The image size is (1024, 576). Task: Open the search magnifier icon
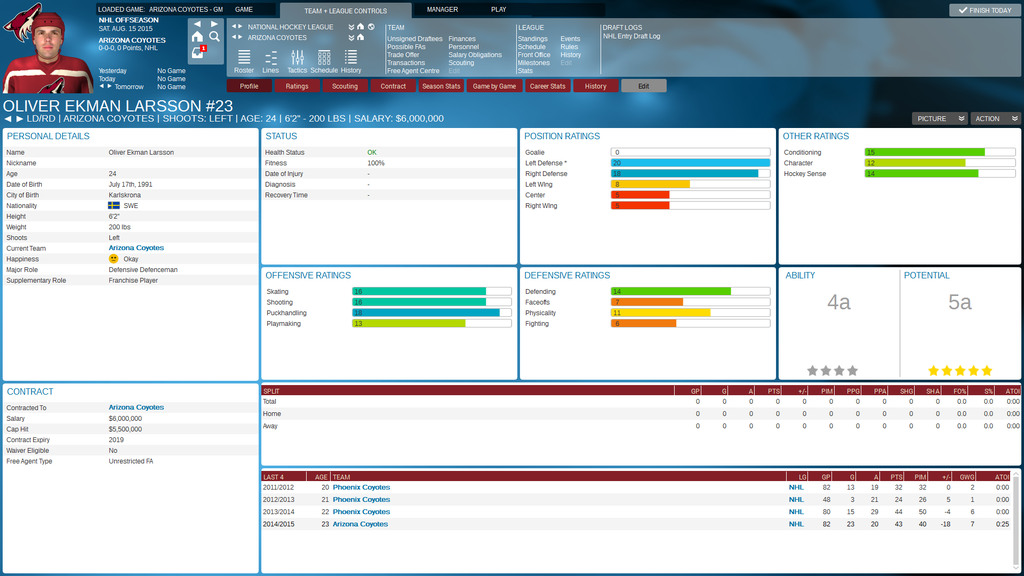[x=214, y=37]
